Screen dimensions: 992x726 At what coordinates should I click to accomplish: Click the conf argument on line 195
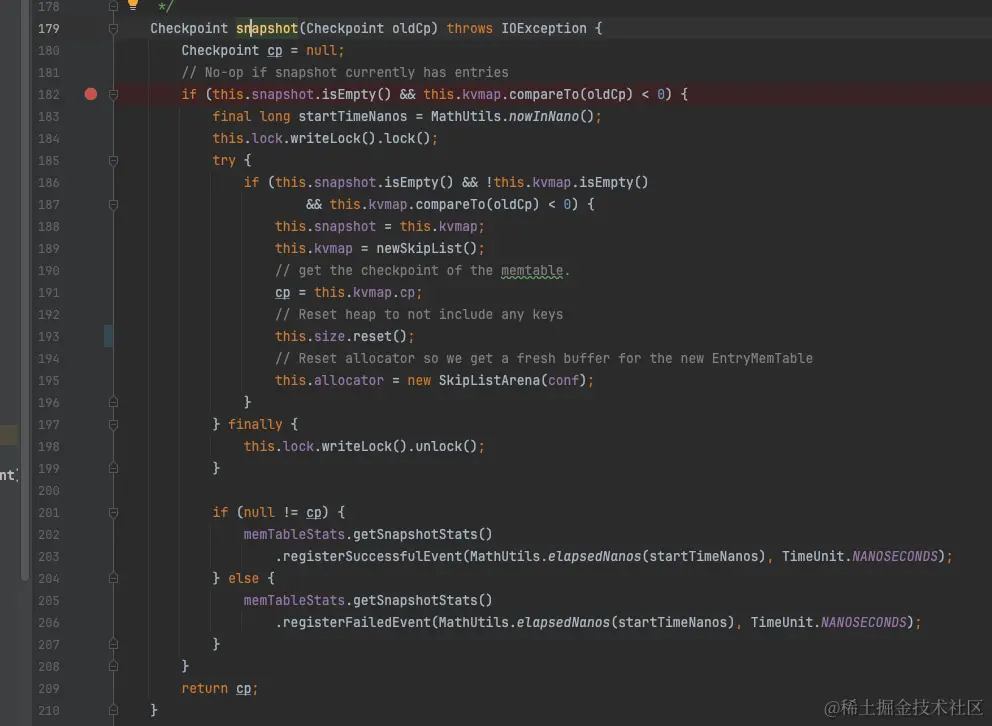pos(563,380)
